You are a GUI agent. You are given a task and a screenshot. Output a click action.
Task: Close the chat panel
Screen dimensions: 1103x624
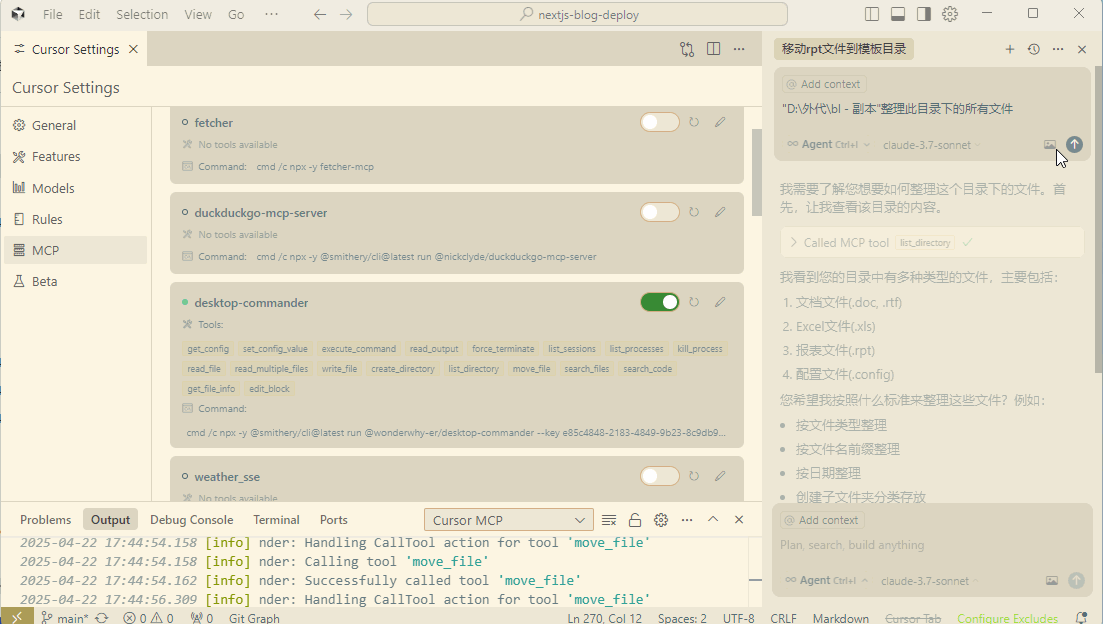click(1082, 49)
